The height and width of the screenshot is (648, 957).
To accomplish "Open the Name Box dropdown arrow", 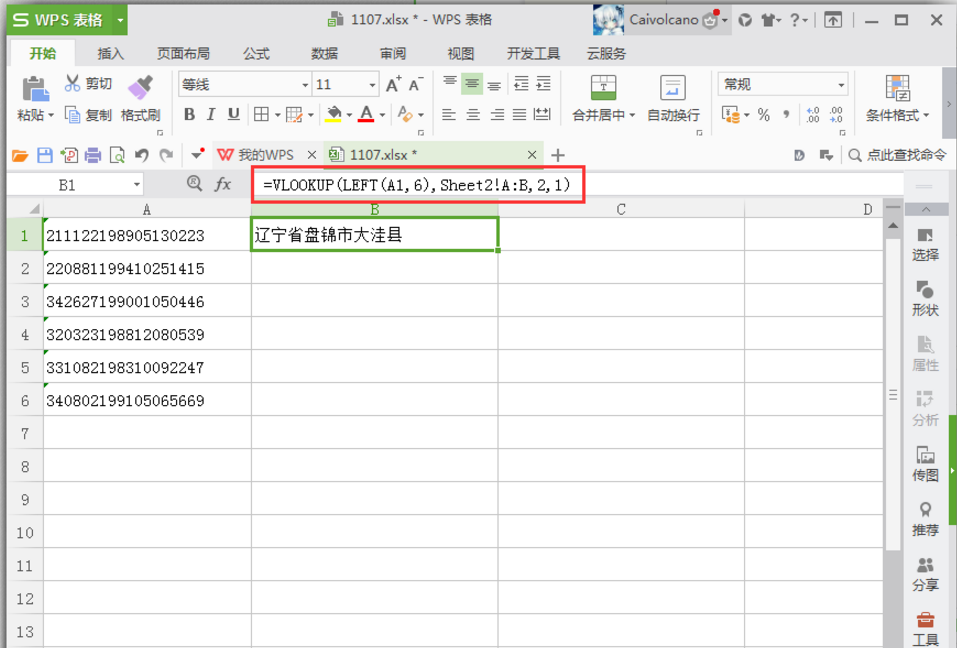I will (137, 184).
